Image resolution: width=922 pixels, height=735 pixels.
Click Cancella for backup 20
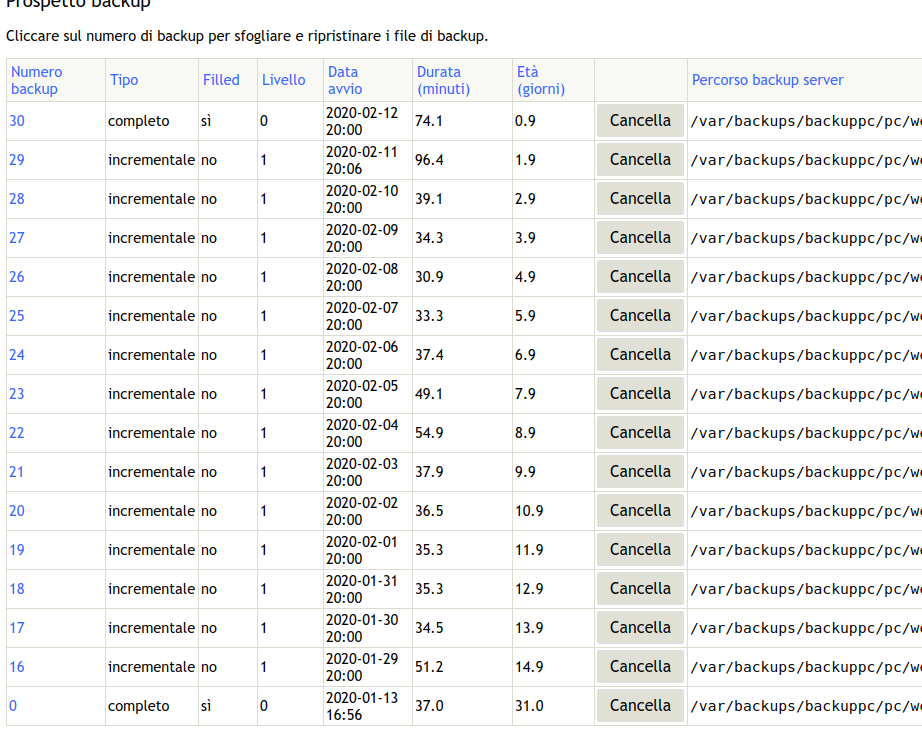click(640, 510)
